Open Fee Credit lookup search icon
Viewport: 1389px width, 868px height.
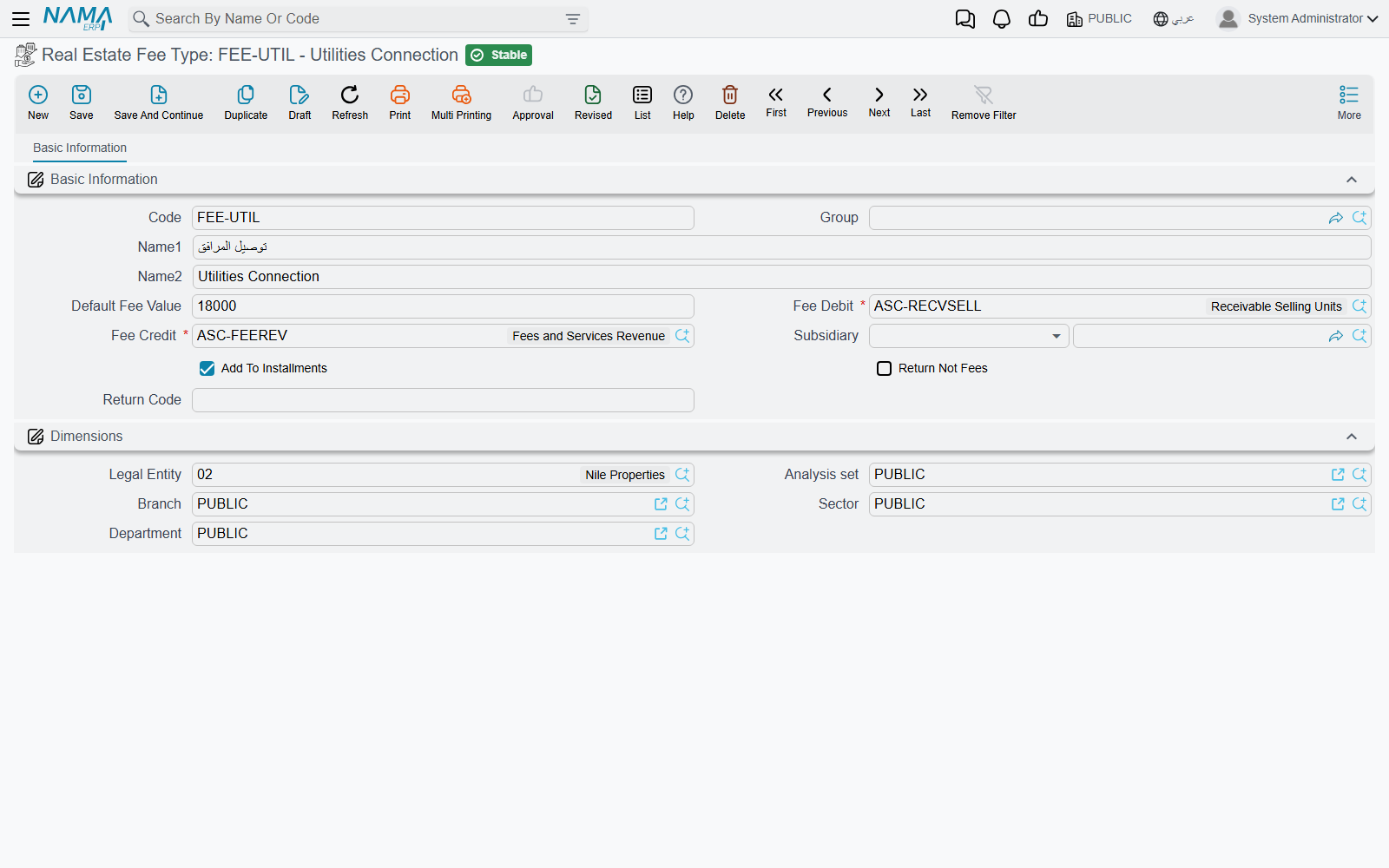pyautogui.click(x=682, y=336)
